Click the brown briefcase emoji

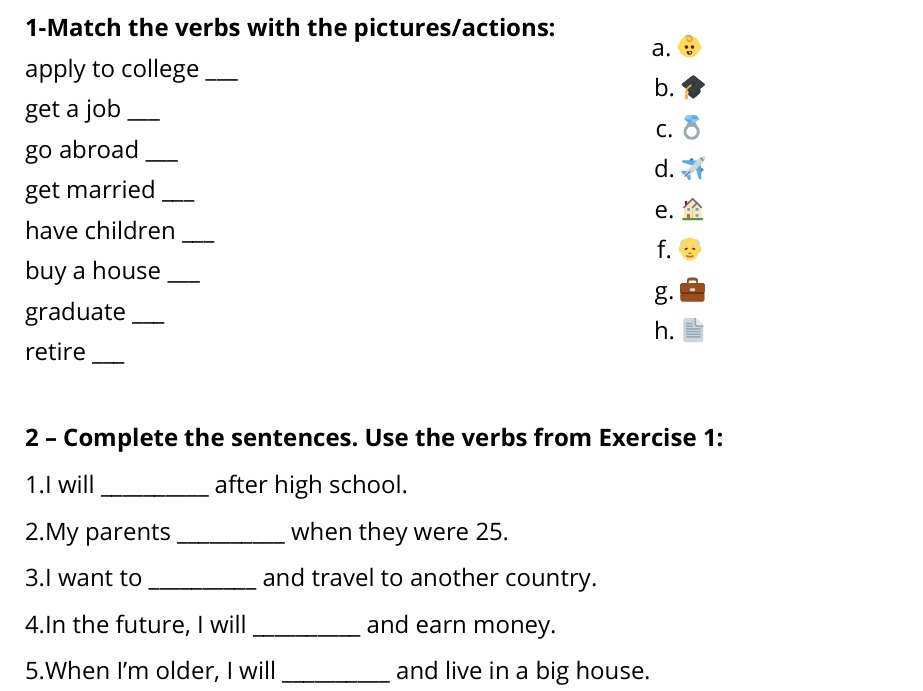tap(692, 290)
